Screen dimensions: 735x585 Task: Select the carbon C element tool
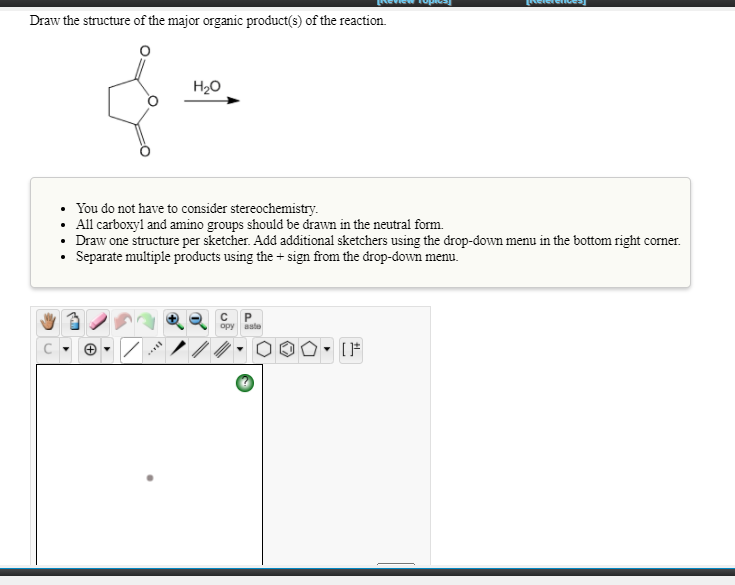pos(48,349)
